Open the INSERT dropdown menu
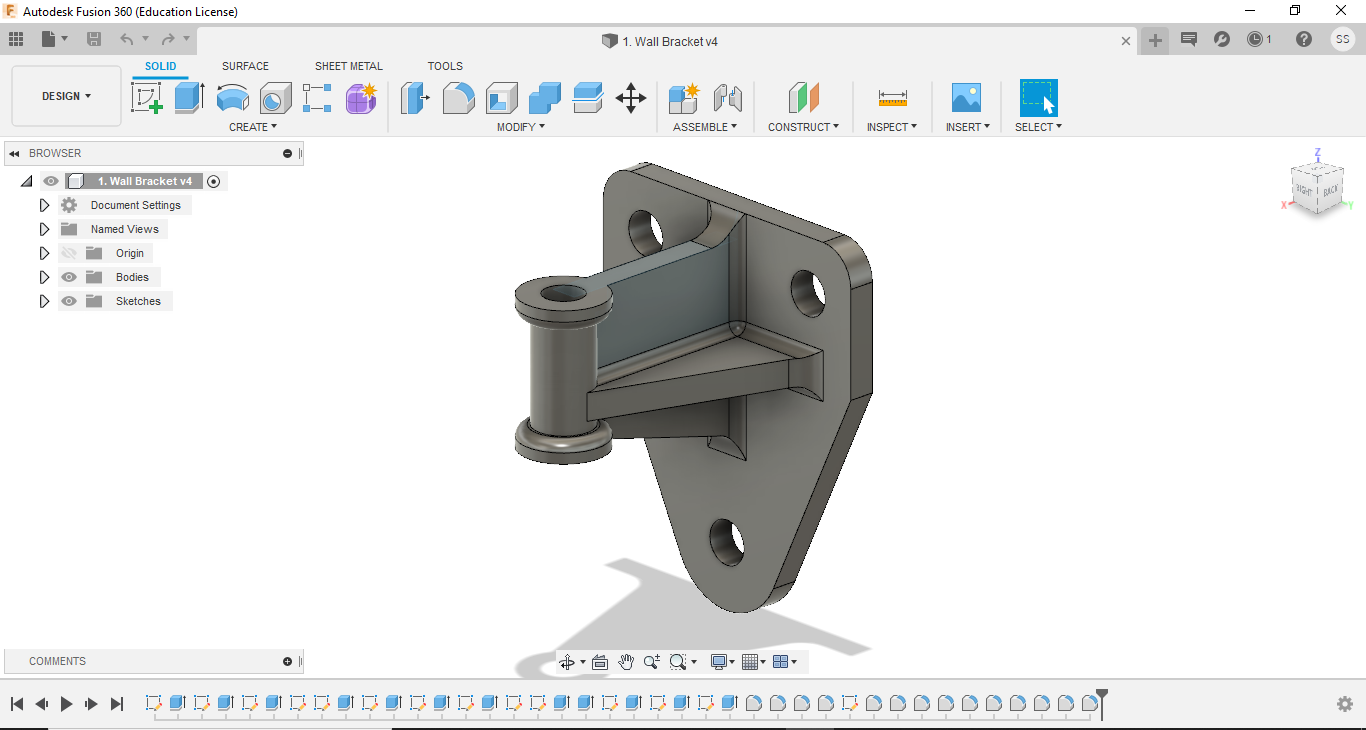 pyautogui.click(x=968, y=127)
